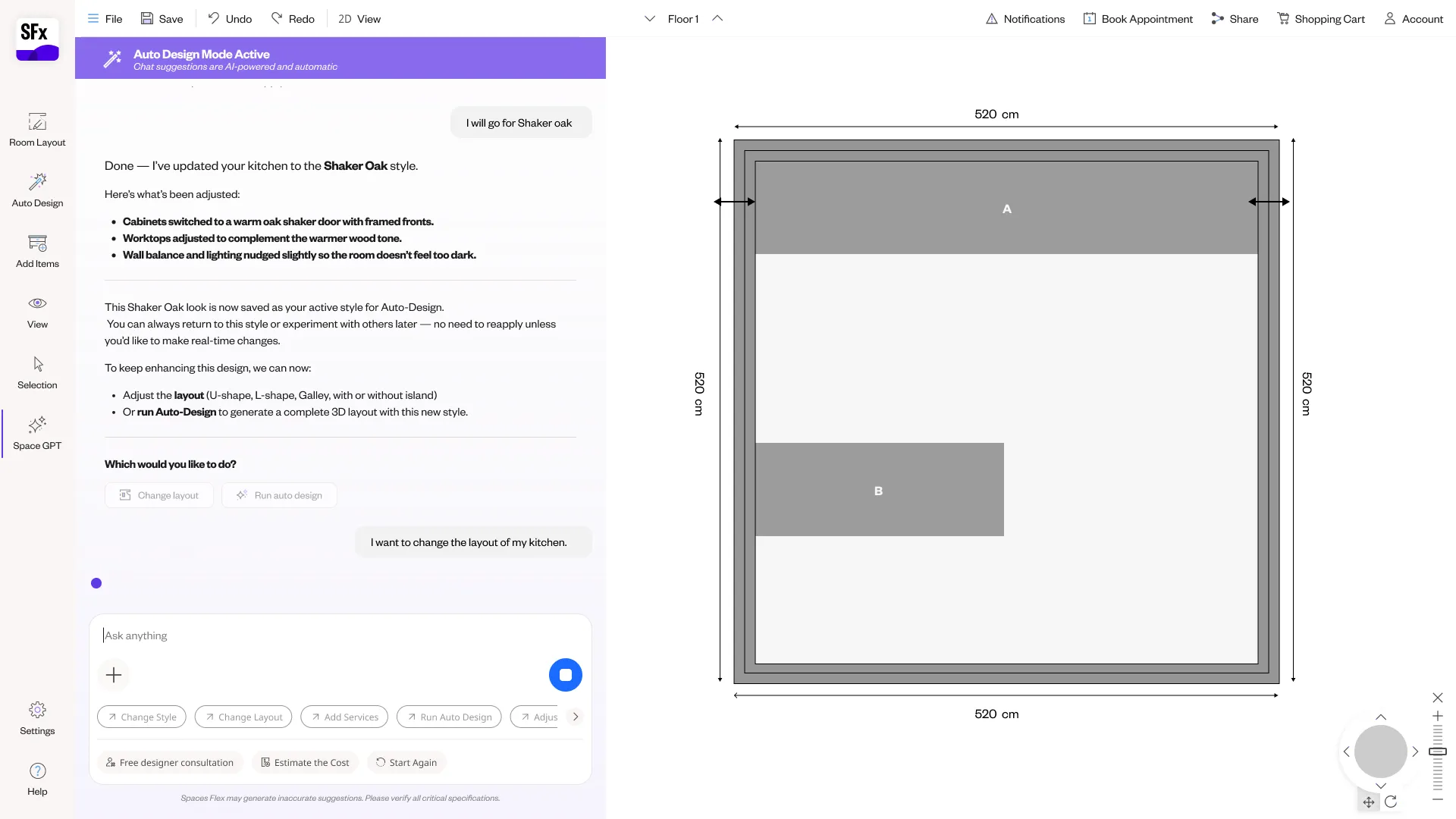This screenshot has height=819, width=1456.
Task: Redo the last action
Action: [293, 19]
